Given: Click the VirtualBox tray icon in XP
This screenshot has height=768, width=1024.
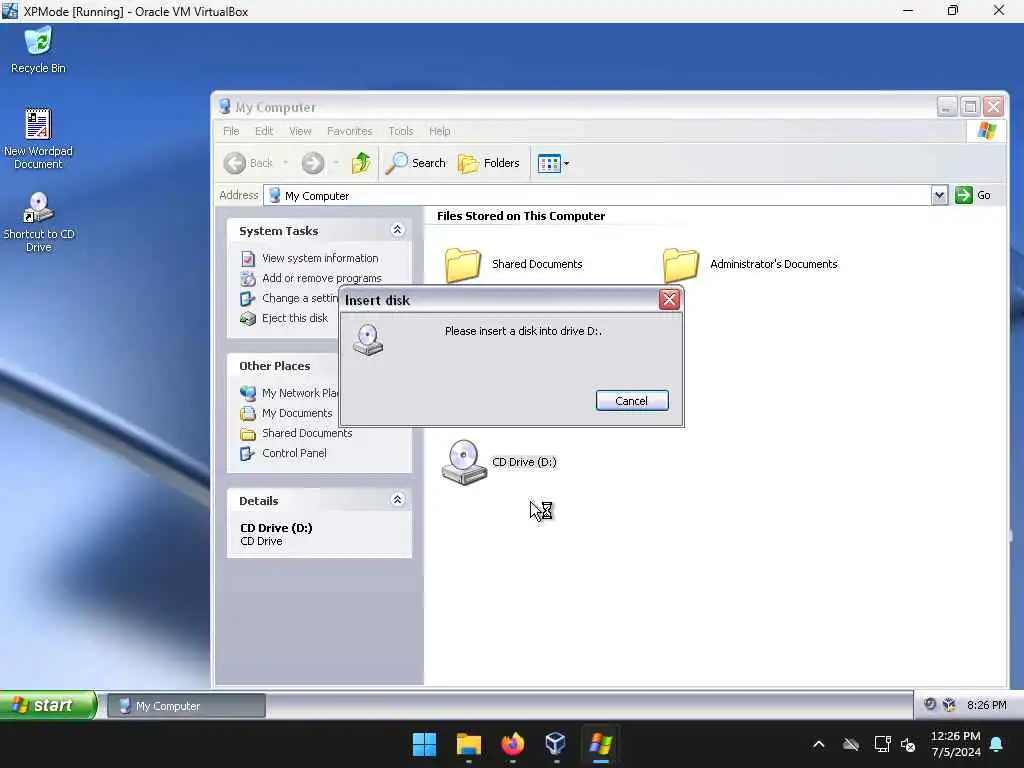Looking at the screenshot, I should pyautogui.click(x=949, y=705).
